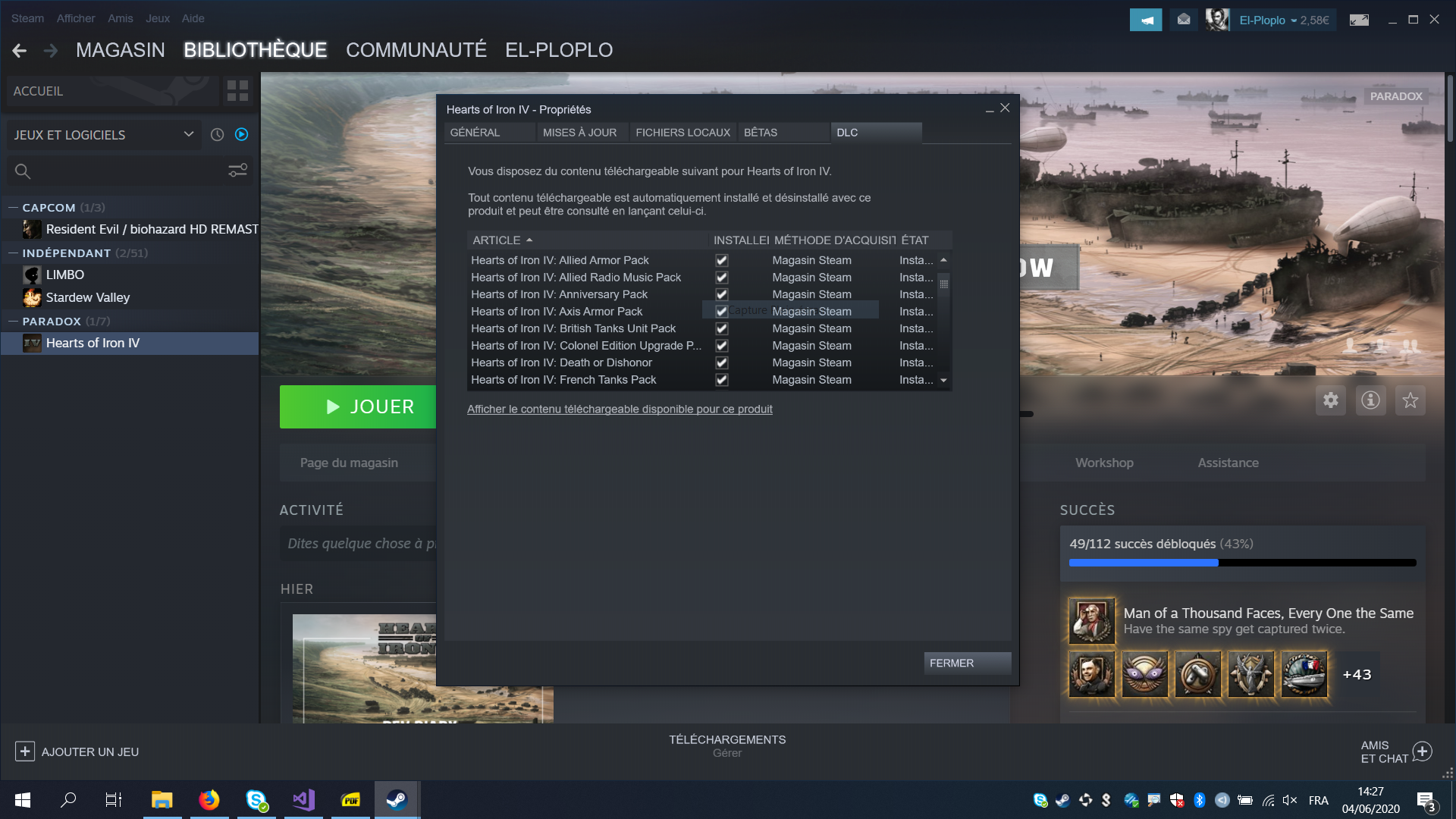Open the game settings gear icon
The width and height of the screenshot is (1456, 819).
pyautogui.click(x=1331, y=400)
